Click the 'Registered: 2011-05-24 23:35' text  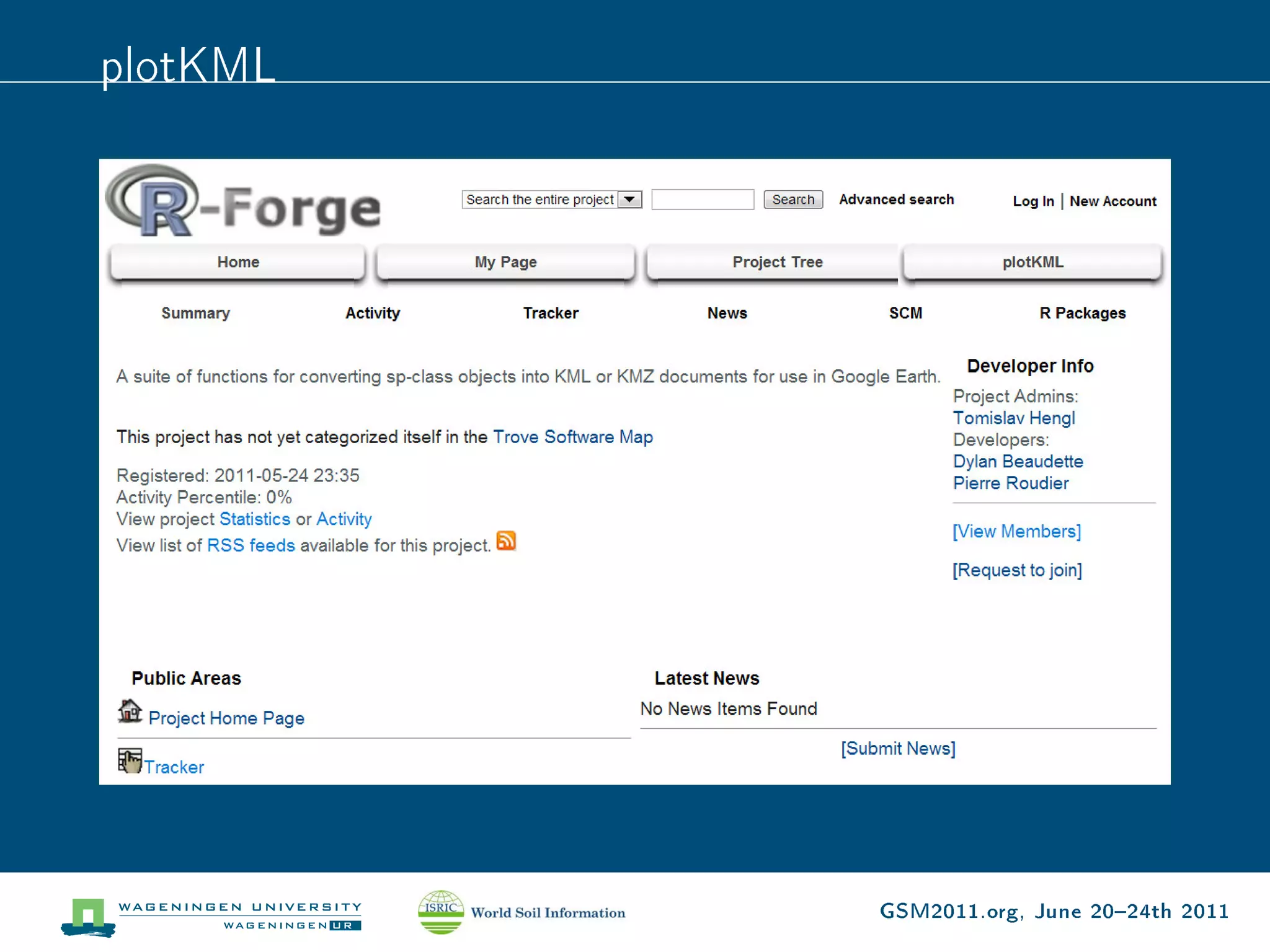pos(238,475)
